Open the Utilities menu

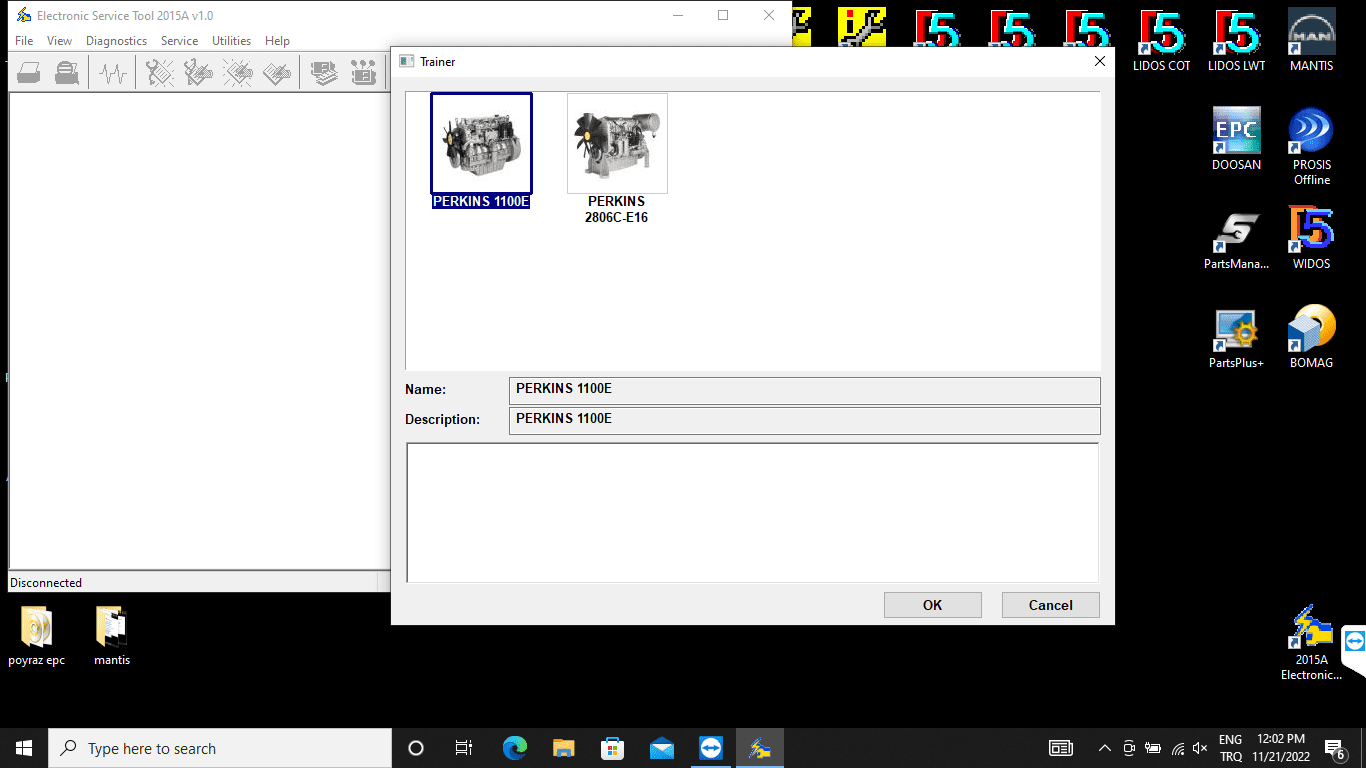(231, 41)
